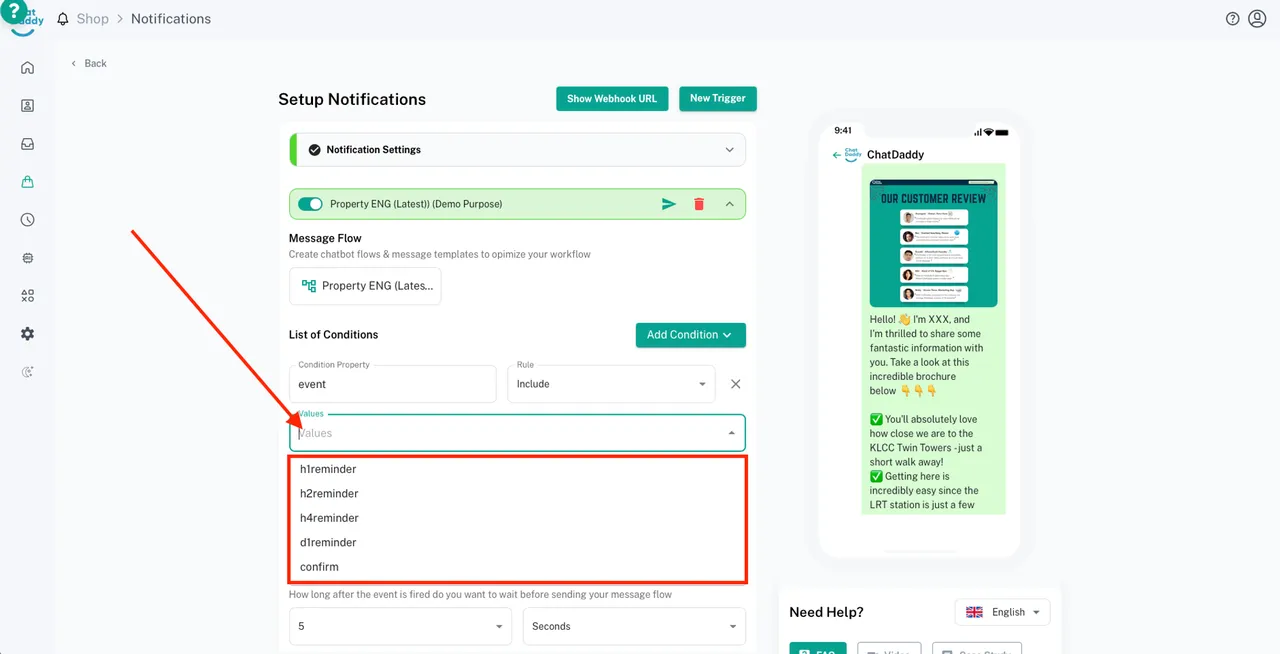Screen dimensions: 1280x654
Task: Click Show Webhook URL button
Action: 612,99
